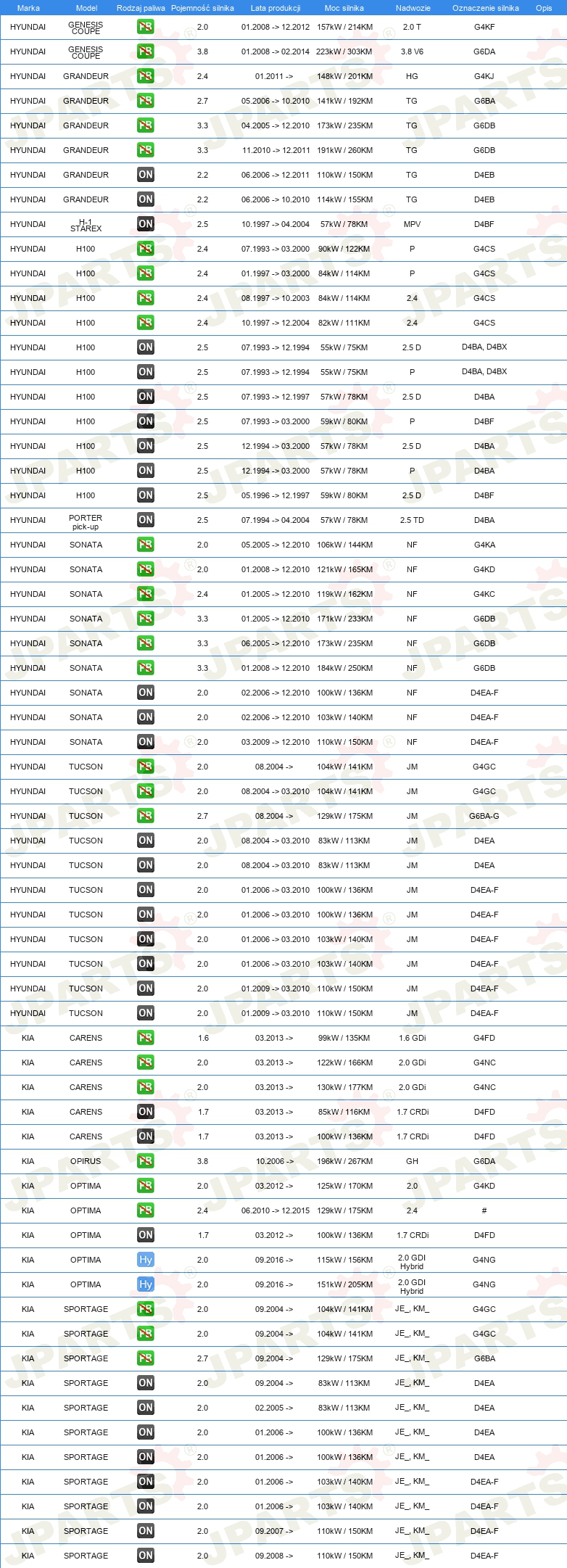567x1568 pixels.
Task: Click diesel ON icon for Sportage 09.2008 row
Action: pyautogui.click(x=146, y=1556)
